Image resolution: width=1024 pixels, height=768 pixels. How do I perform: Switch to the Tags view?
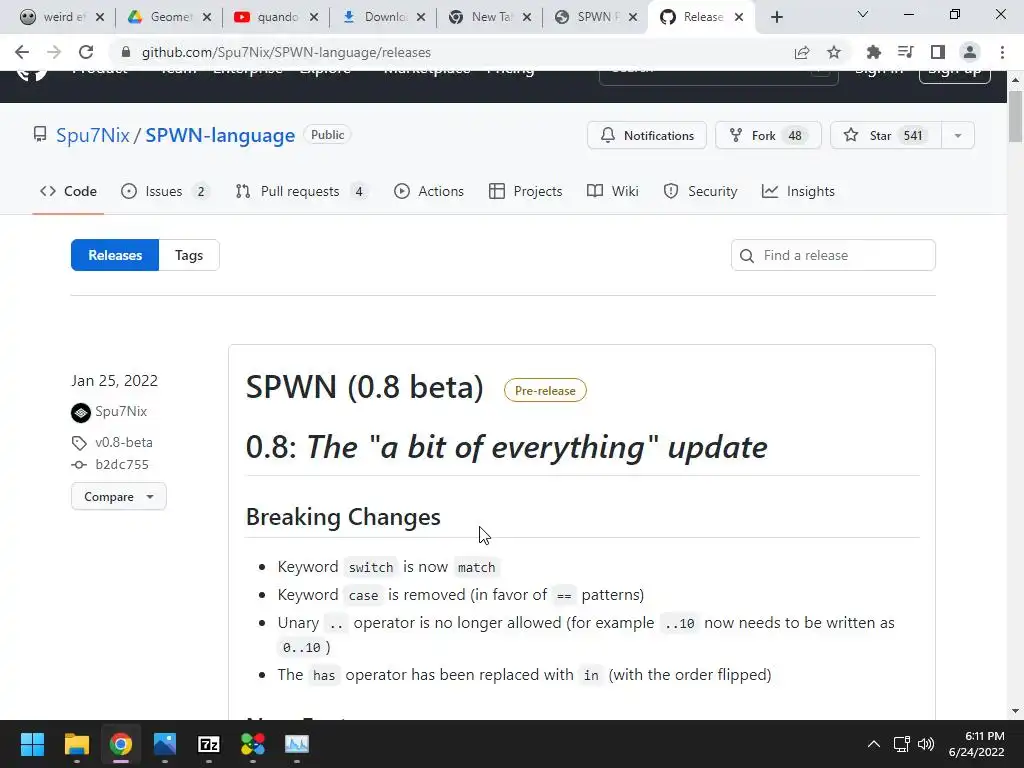[189, 255]
